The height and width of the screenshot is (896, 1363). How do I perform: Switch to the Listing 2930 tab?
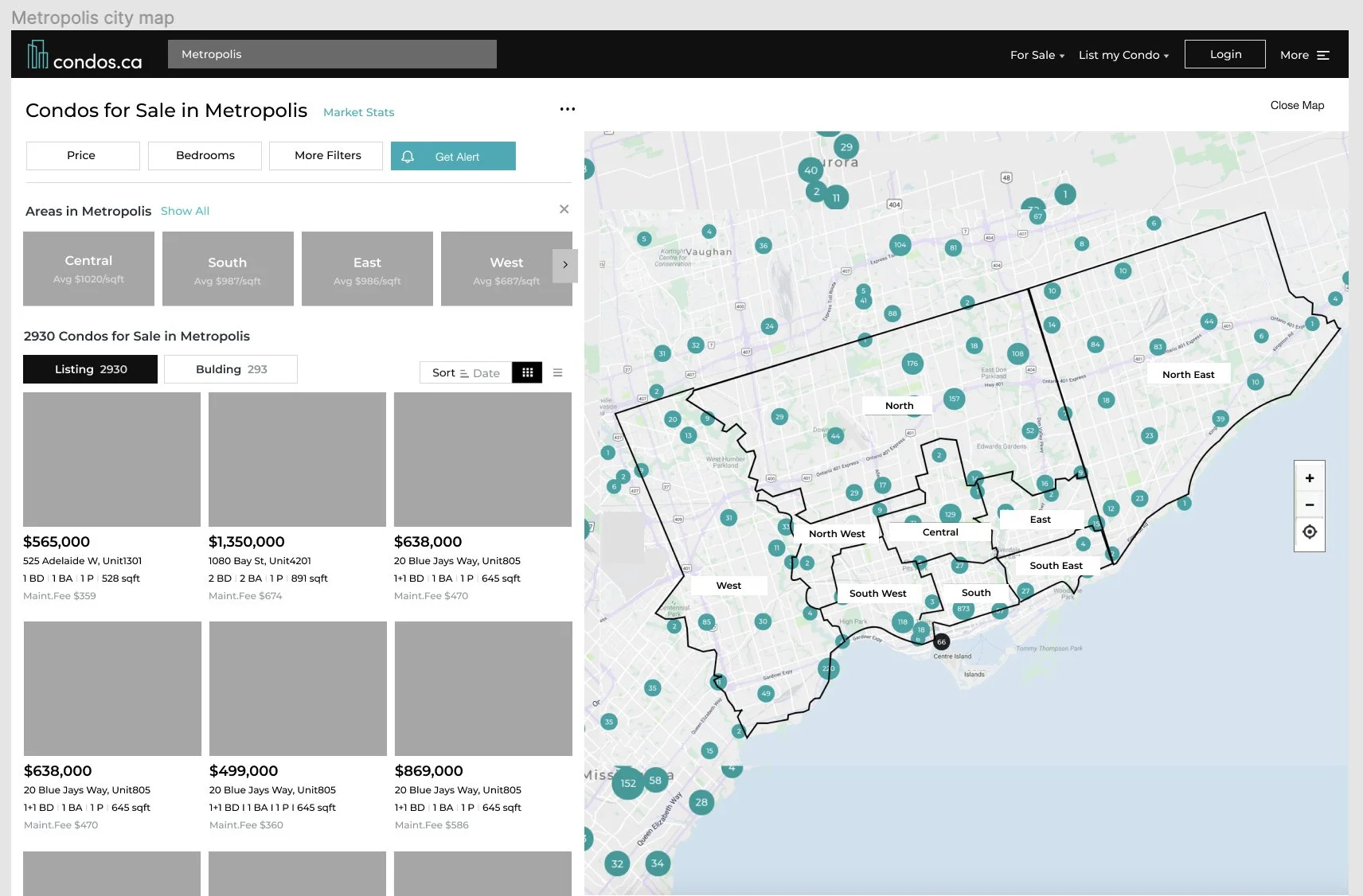pyautogui.click(x=90, y=369)
